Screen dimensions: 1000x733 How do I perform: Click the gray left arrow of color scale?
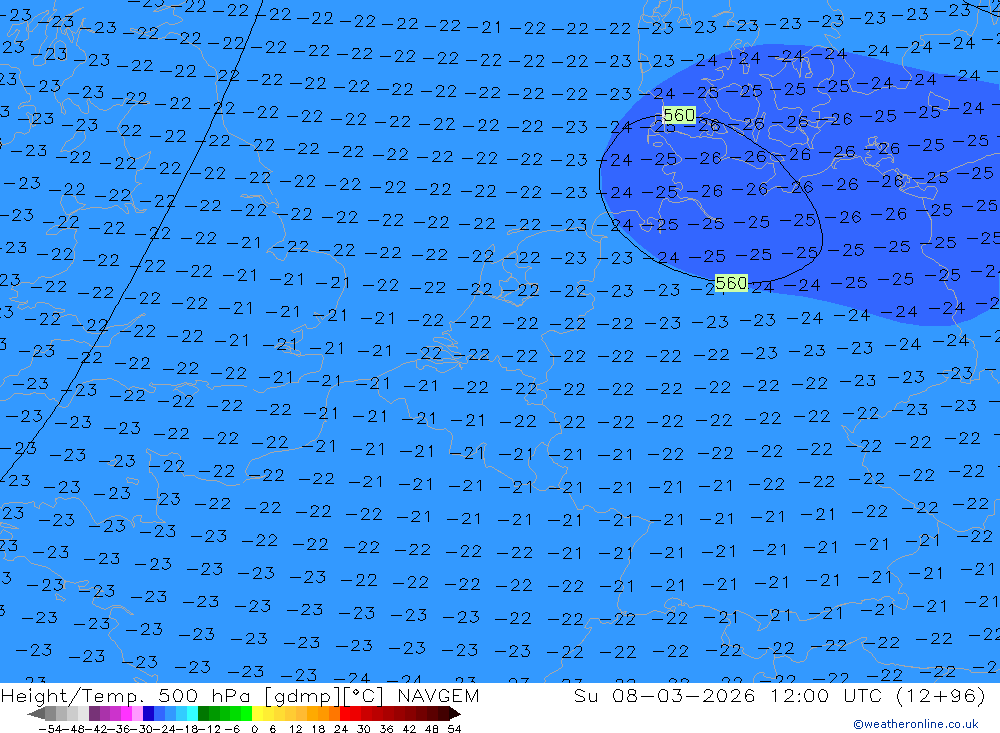pos(36,714)
